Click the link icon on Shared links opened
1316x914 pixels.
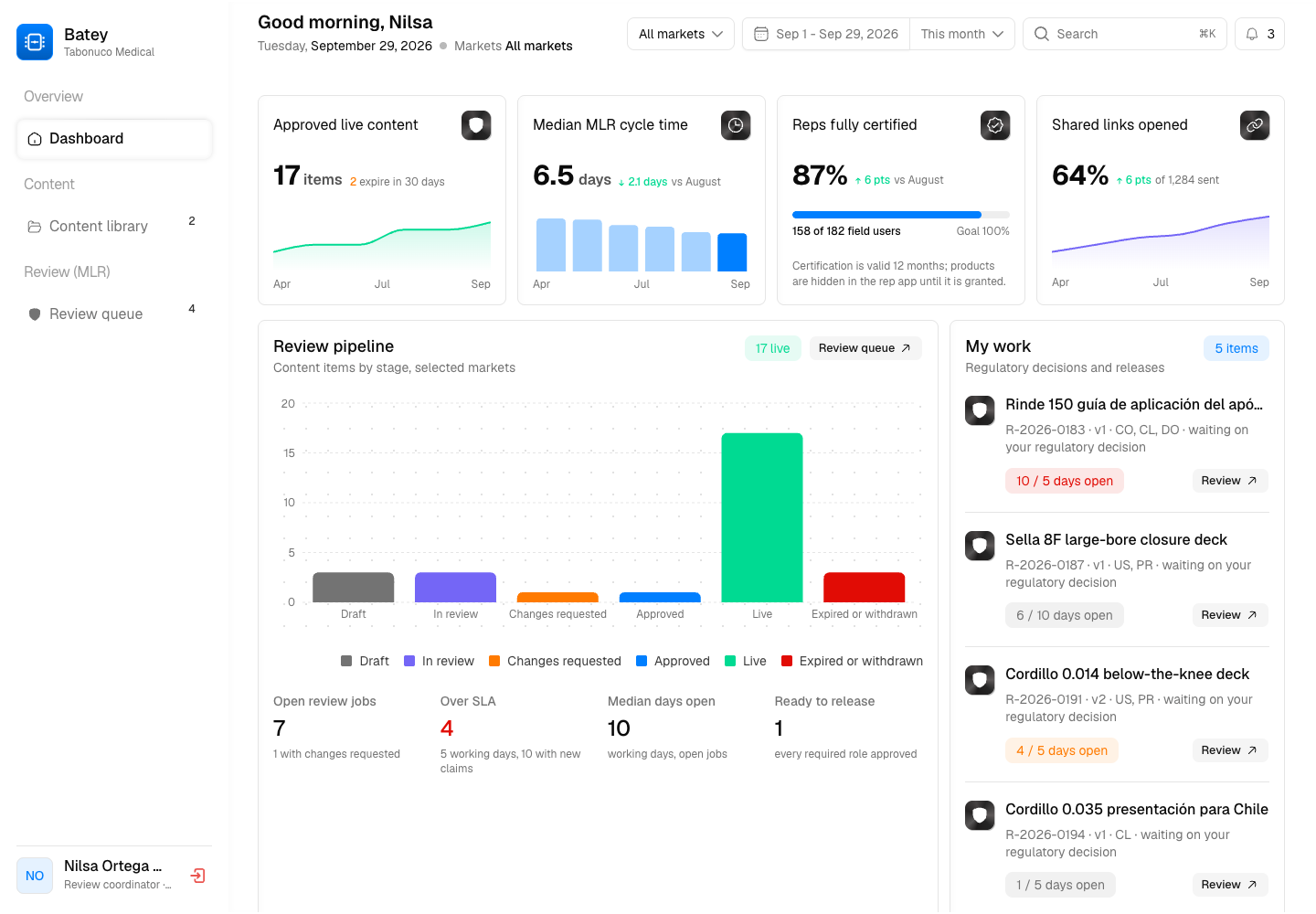click(1255, 125)
